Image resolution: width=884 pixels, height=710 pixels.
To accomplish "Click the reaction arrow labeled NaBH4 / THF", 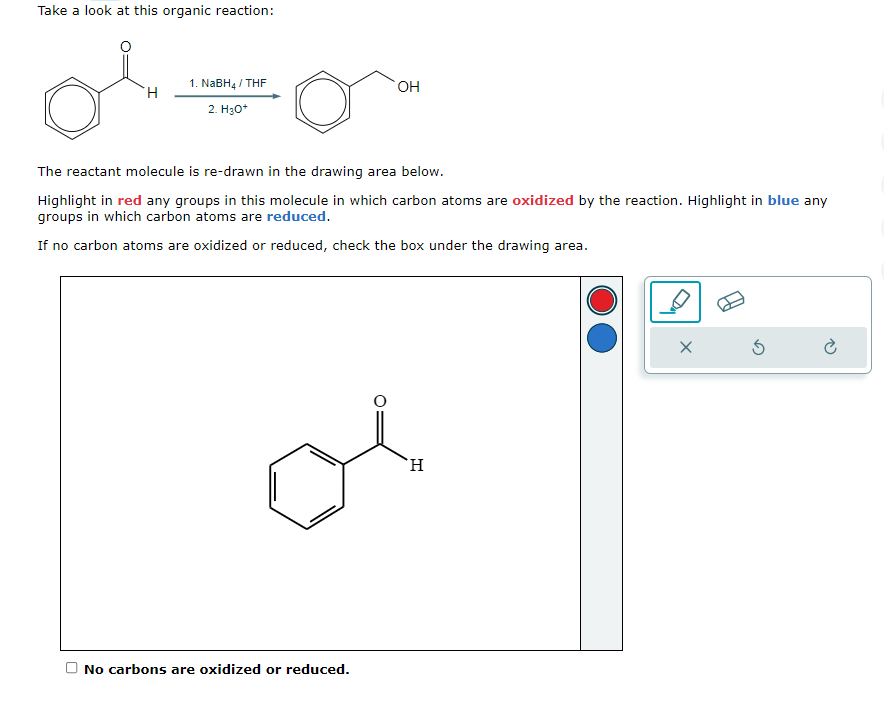I will [228, 96].
